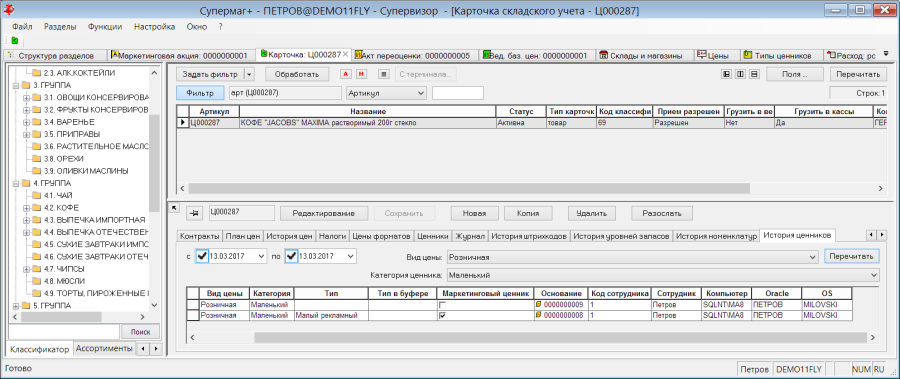The image size is (900, 379).
Task: Select the left-split layout icon
Action: coord(727,74)
